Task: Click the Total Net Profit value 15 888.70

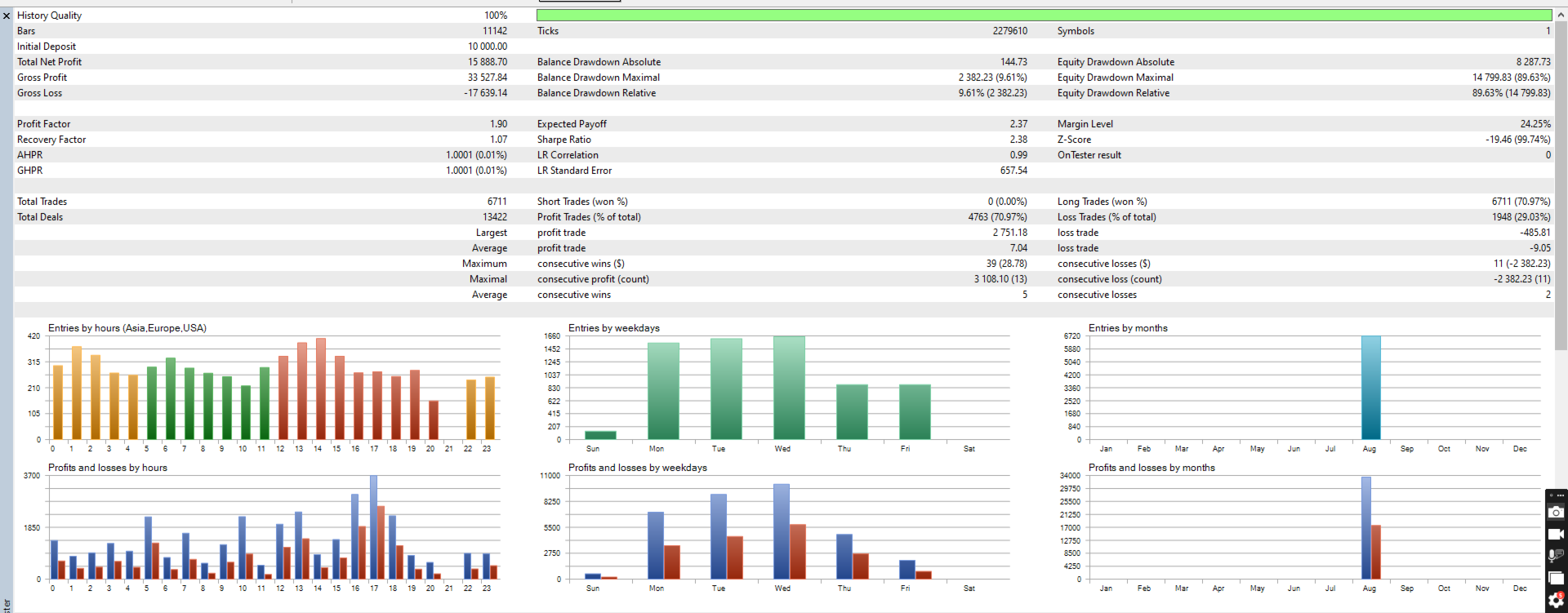Action: (488, 62)
